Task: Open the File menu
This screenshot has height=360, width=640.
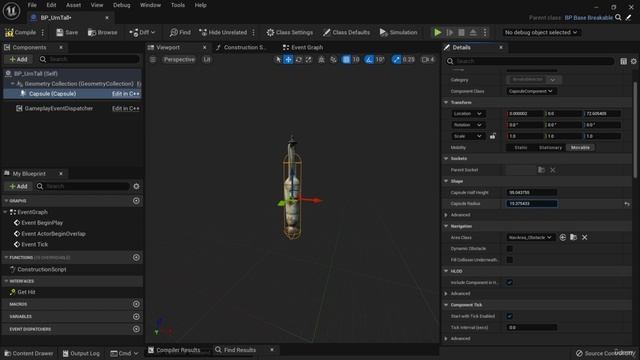Action: click(x=32, y=5)
